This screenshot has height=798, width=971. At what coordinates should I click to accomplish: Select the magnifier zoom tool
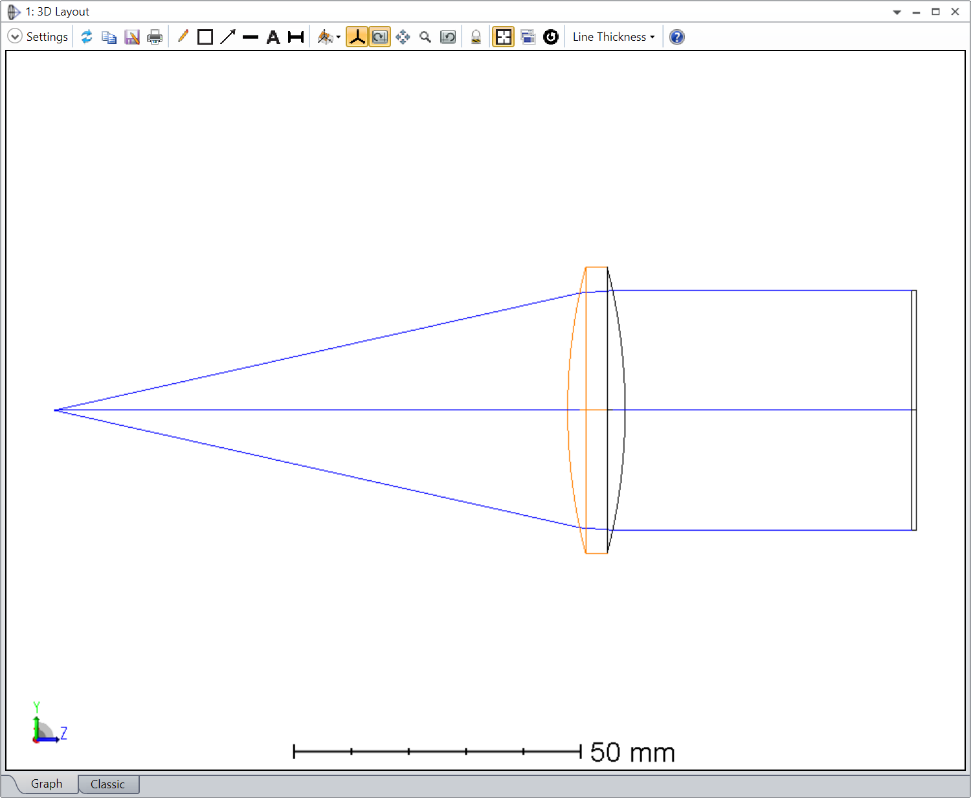[425, 37]
